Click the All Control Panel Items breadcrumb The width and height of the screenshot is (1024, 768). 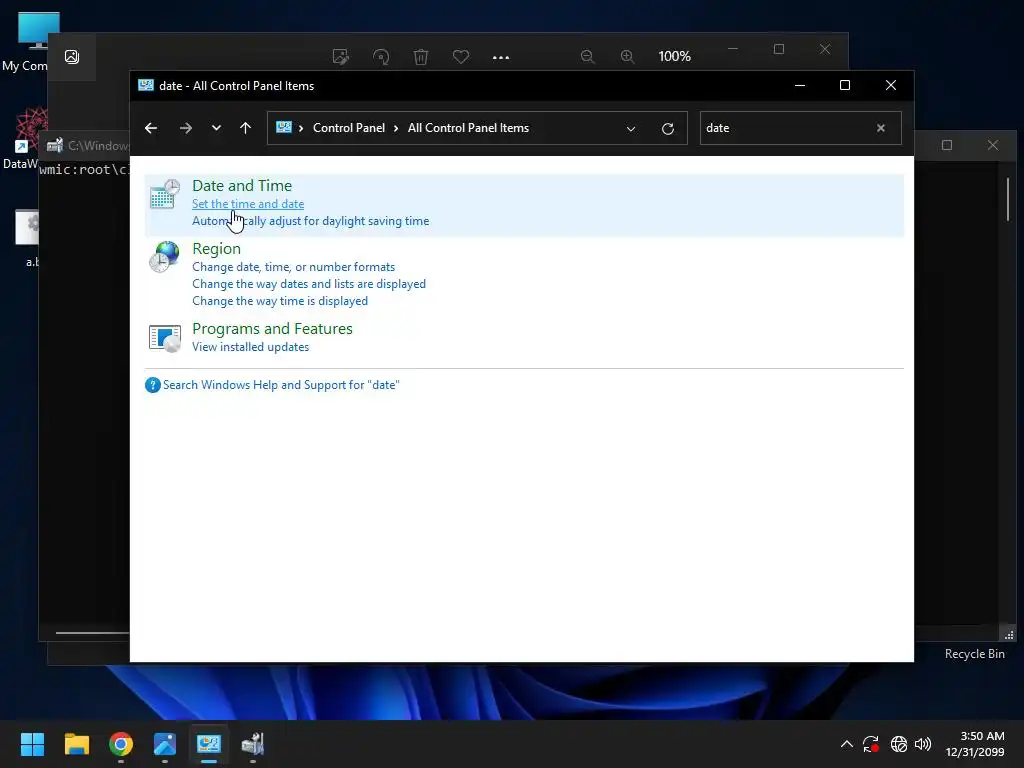(468, 128)
